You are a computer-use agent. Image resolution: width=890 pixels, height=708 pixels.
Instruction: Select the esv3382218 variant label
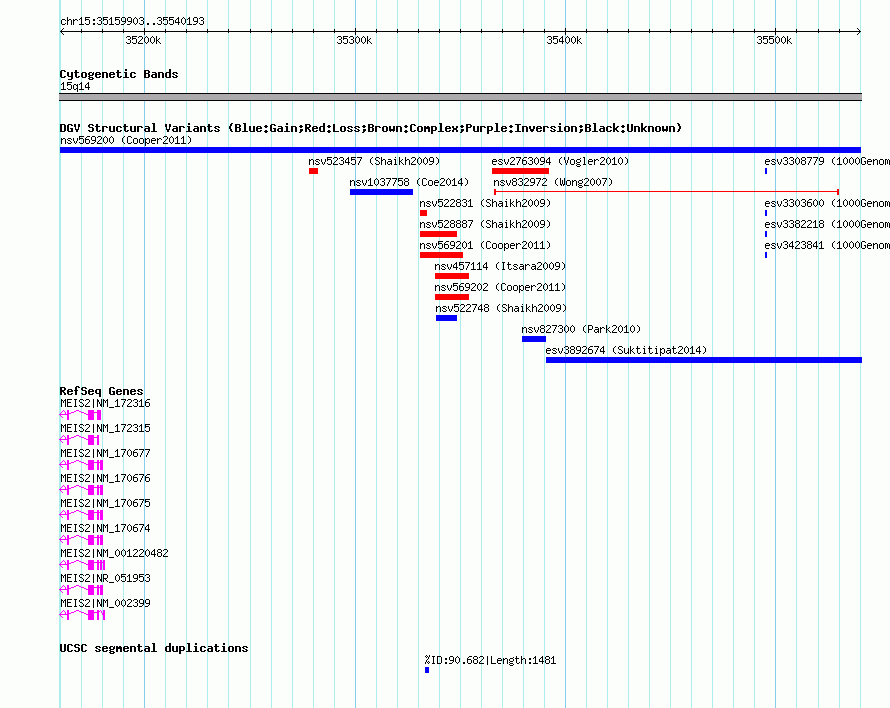coord(826,224)
